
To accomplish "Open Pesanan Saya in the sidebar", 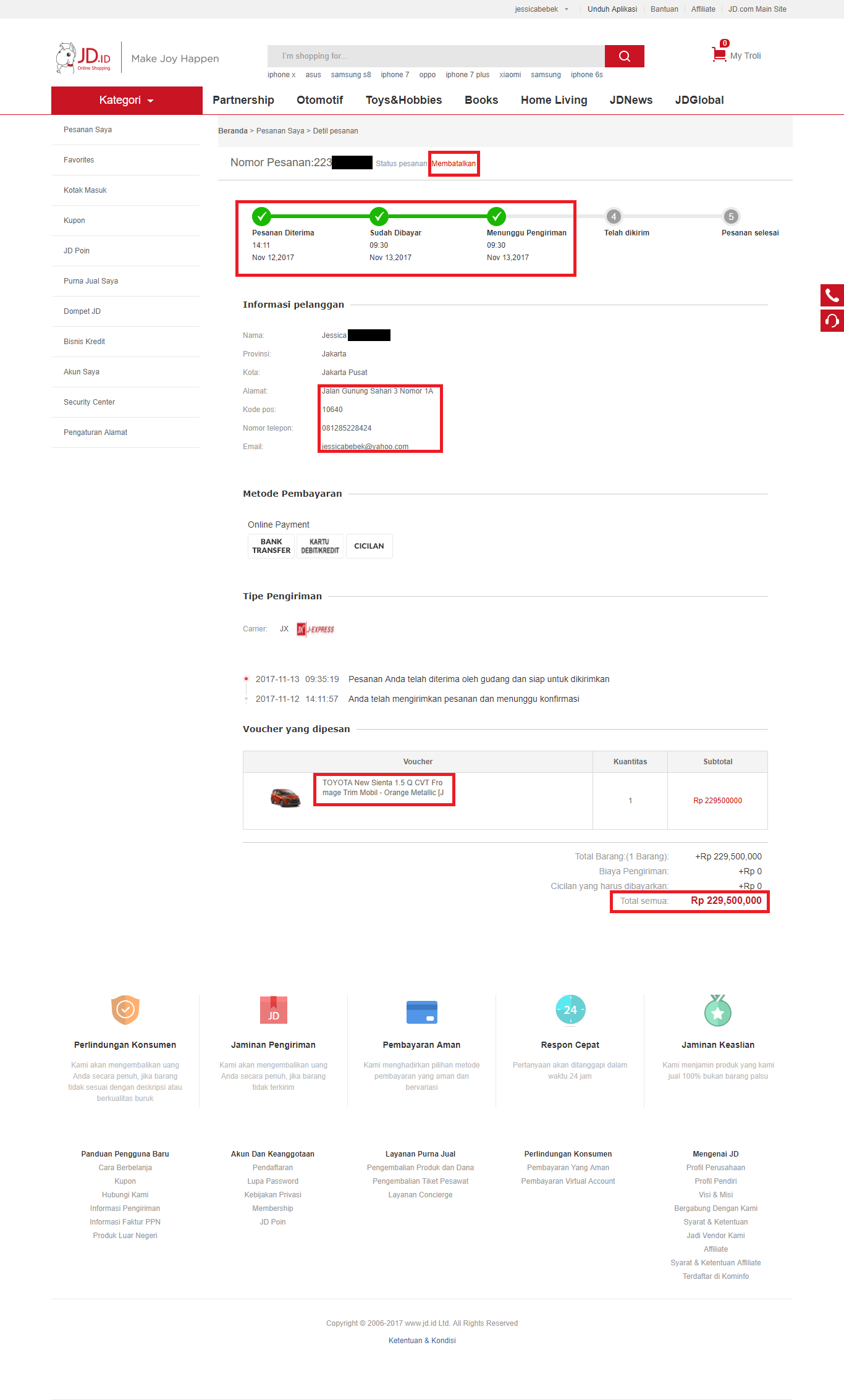I will click(88, 130).
